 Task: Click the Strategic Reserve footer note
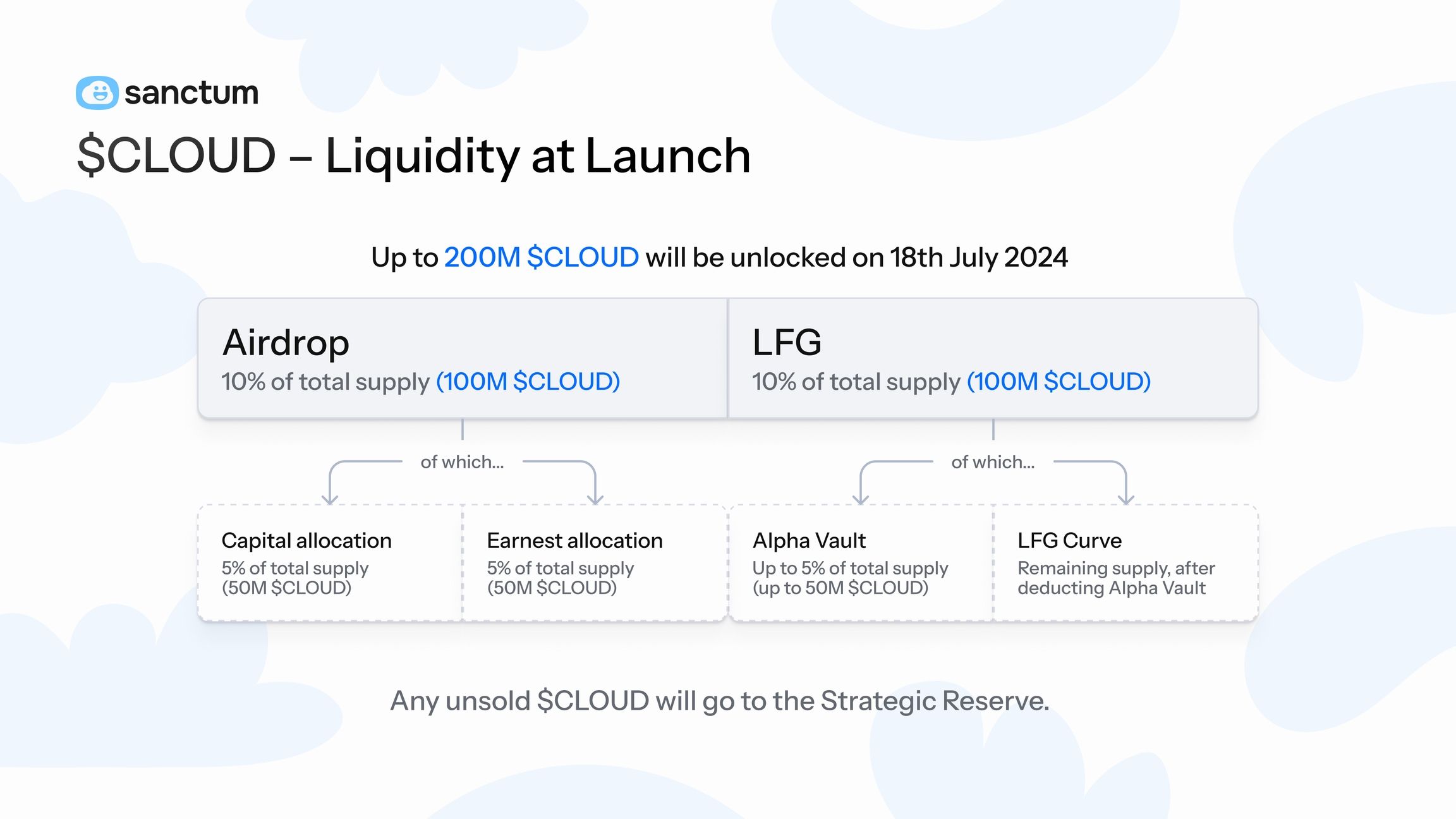(x=720, y=701)
